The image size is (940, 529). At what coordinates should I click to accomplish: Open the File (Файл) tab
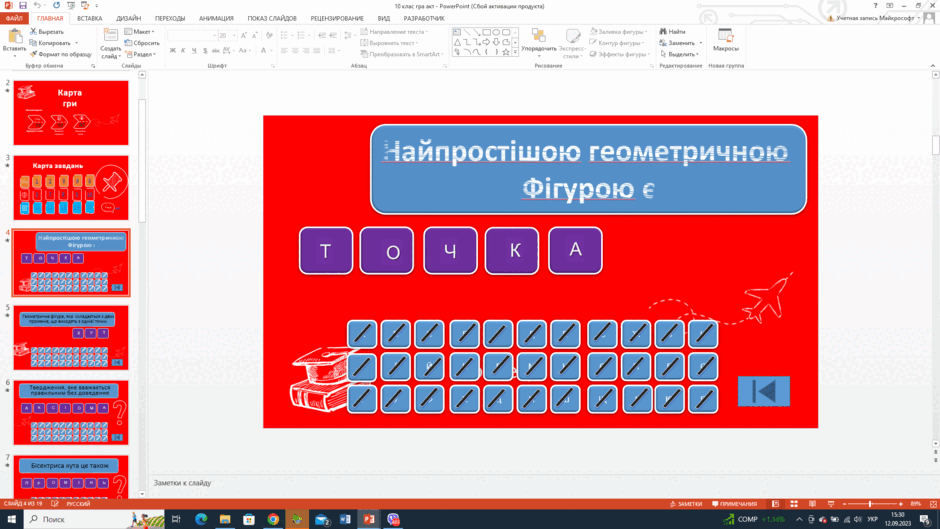pyautogui.click(x=14, y=18)
